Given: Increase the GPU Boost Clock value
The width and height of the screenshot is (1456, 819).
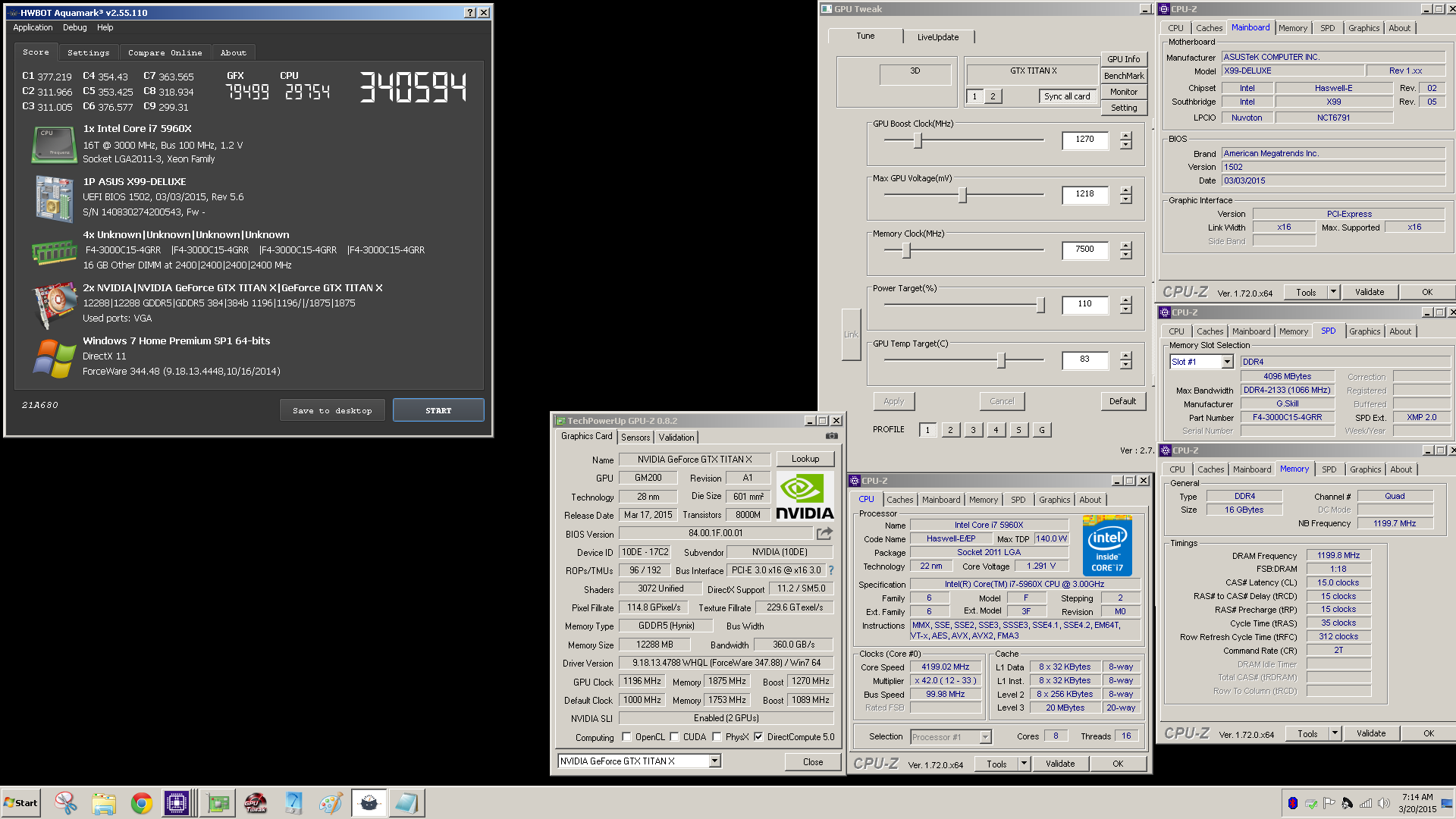Looking at the screenshot, I should click(1125, 136).
